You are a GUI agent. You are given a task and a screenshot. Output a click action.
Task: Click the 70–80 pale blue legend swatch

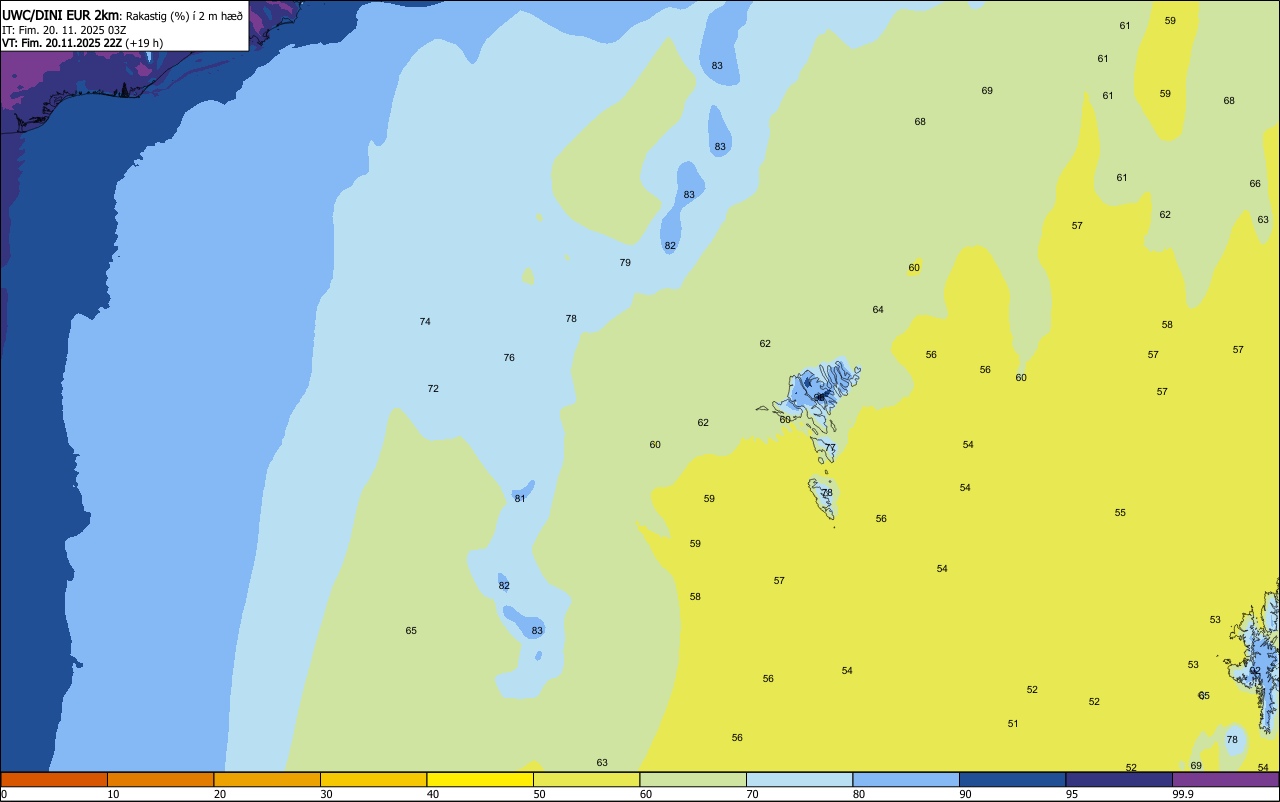pos(799,779)
